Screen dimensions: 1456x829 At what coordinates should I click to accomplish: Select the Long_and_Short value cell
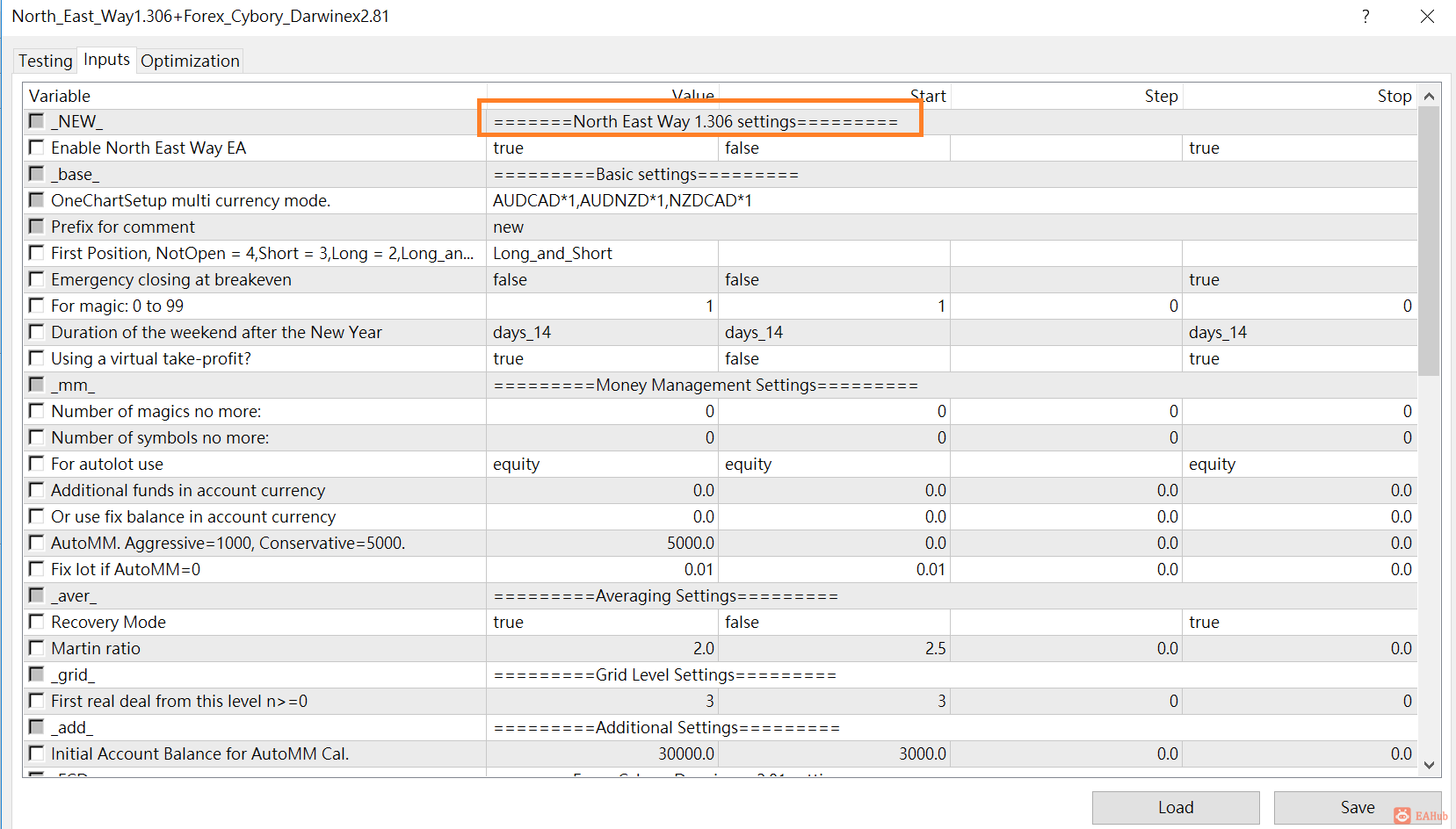coord(603,253)
